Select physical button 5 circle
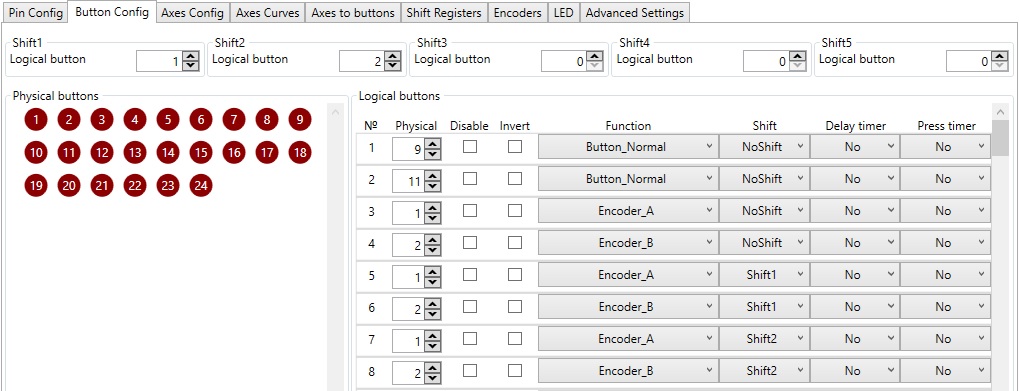This screenshot has height=391, width=1019. click(x=168, y=120)
